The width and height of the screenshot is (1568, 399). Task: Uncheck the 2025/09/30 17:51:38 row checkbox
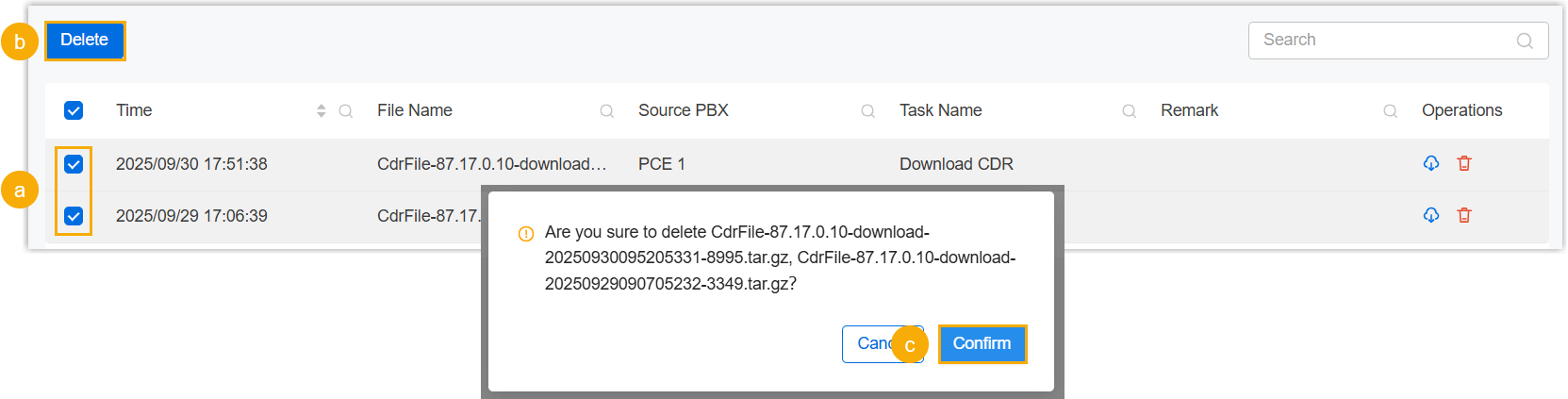74,164
